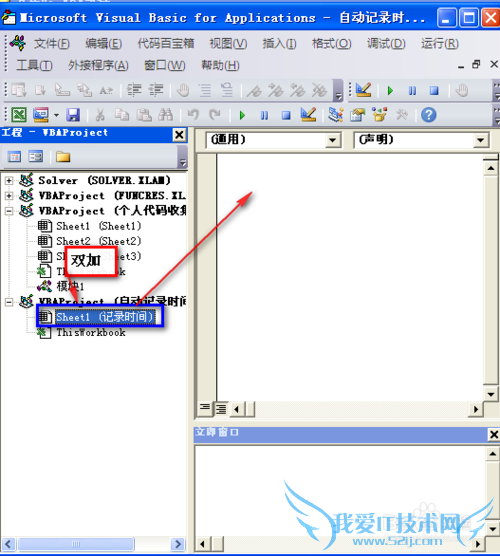Open the 文件(F) menu

[x=52, y=44]
